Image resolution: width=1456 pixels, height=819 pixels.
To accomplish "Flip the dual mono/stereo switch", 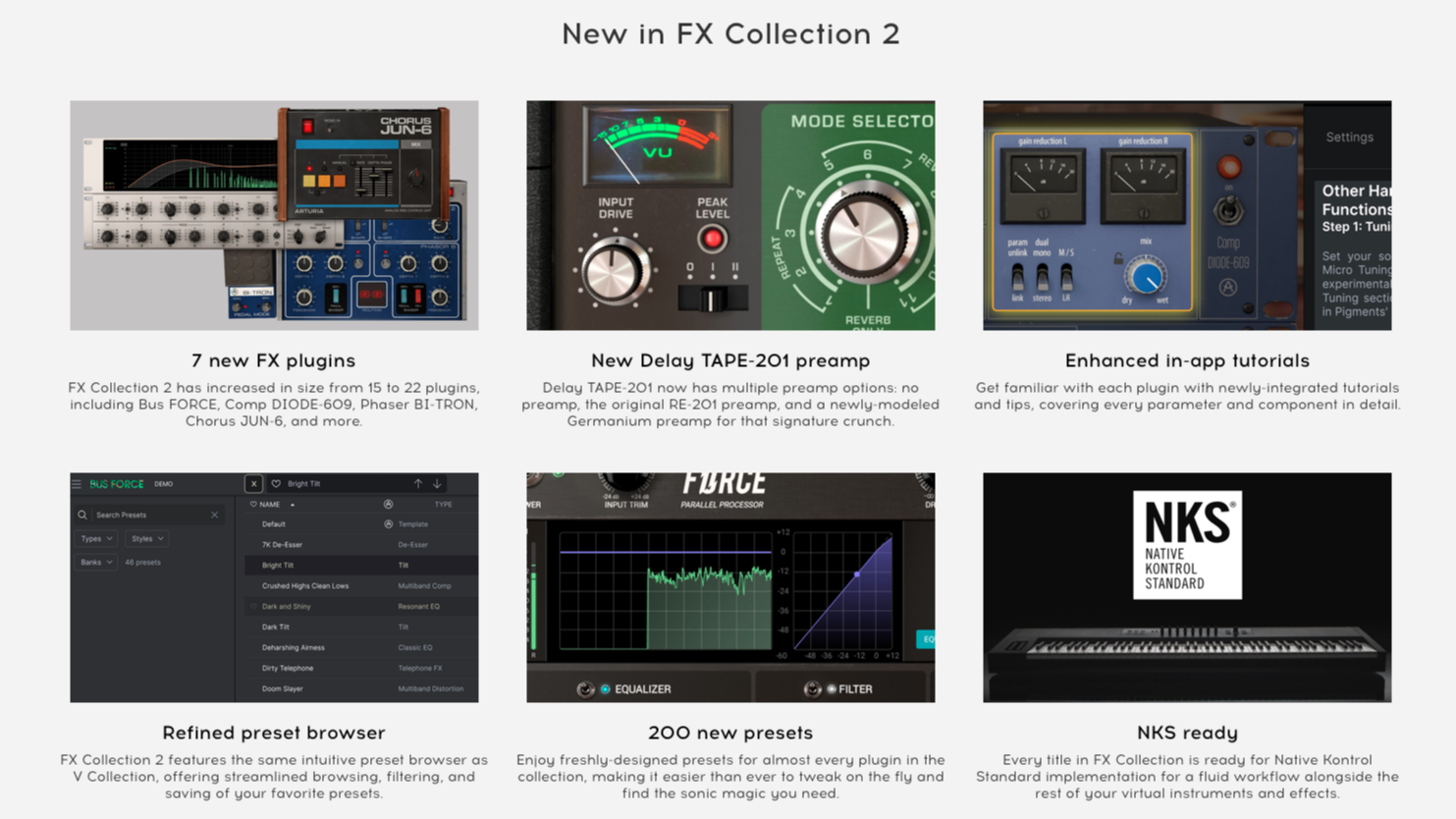I will [1042, 277].
